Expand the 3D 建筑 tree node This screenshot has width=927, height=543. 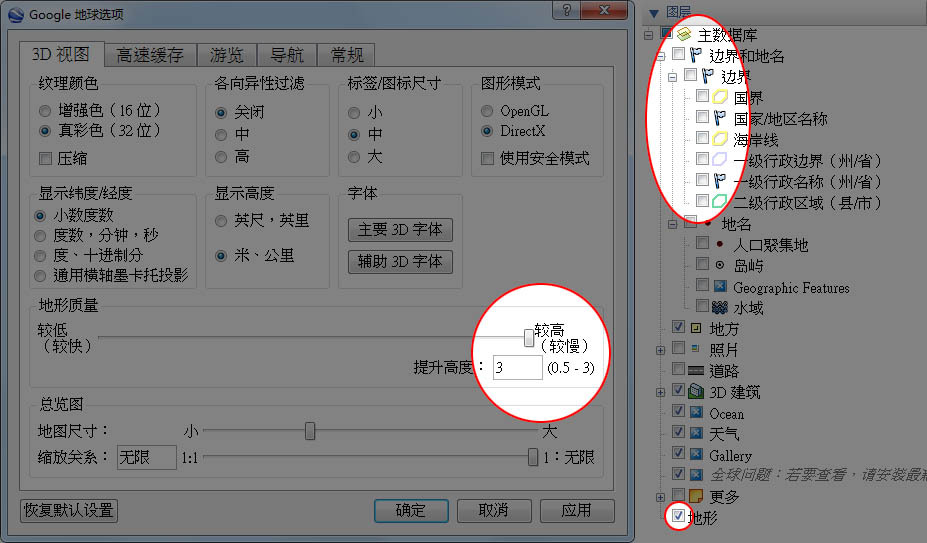[x=660, y=392]
